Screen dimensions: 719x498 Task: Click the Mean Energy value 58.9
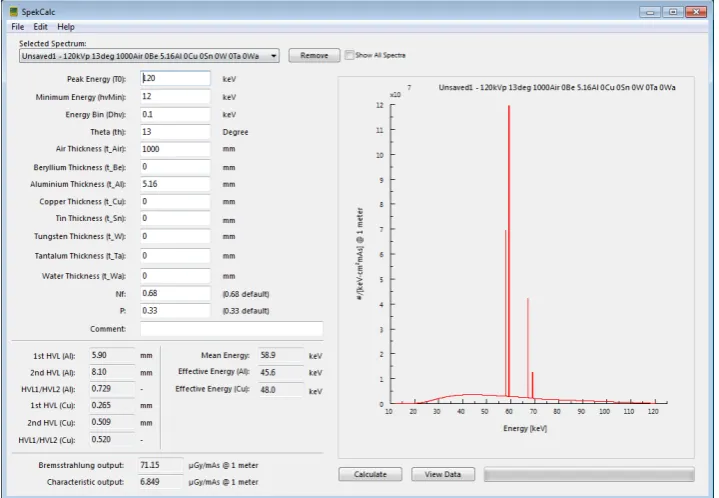click(281, 355)
